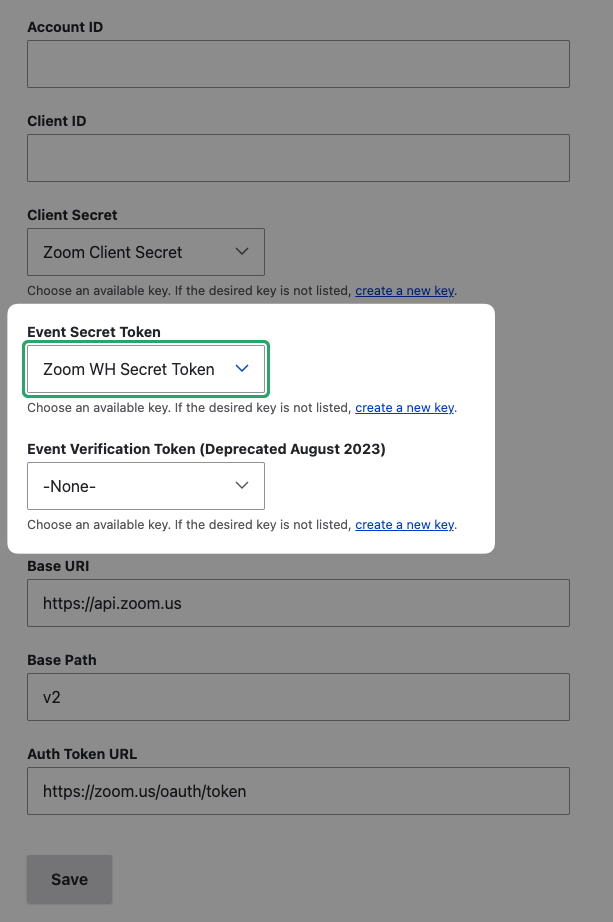This screenshot has width=613, height=922.
Task: Open the Client Secret dropdown
Action: tap(146, 252)
